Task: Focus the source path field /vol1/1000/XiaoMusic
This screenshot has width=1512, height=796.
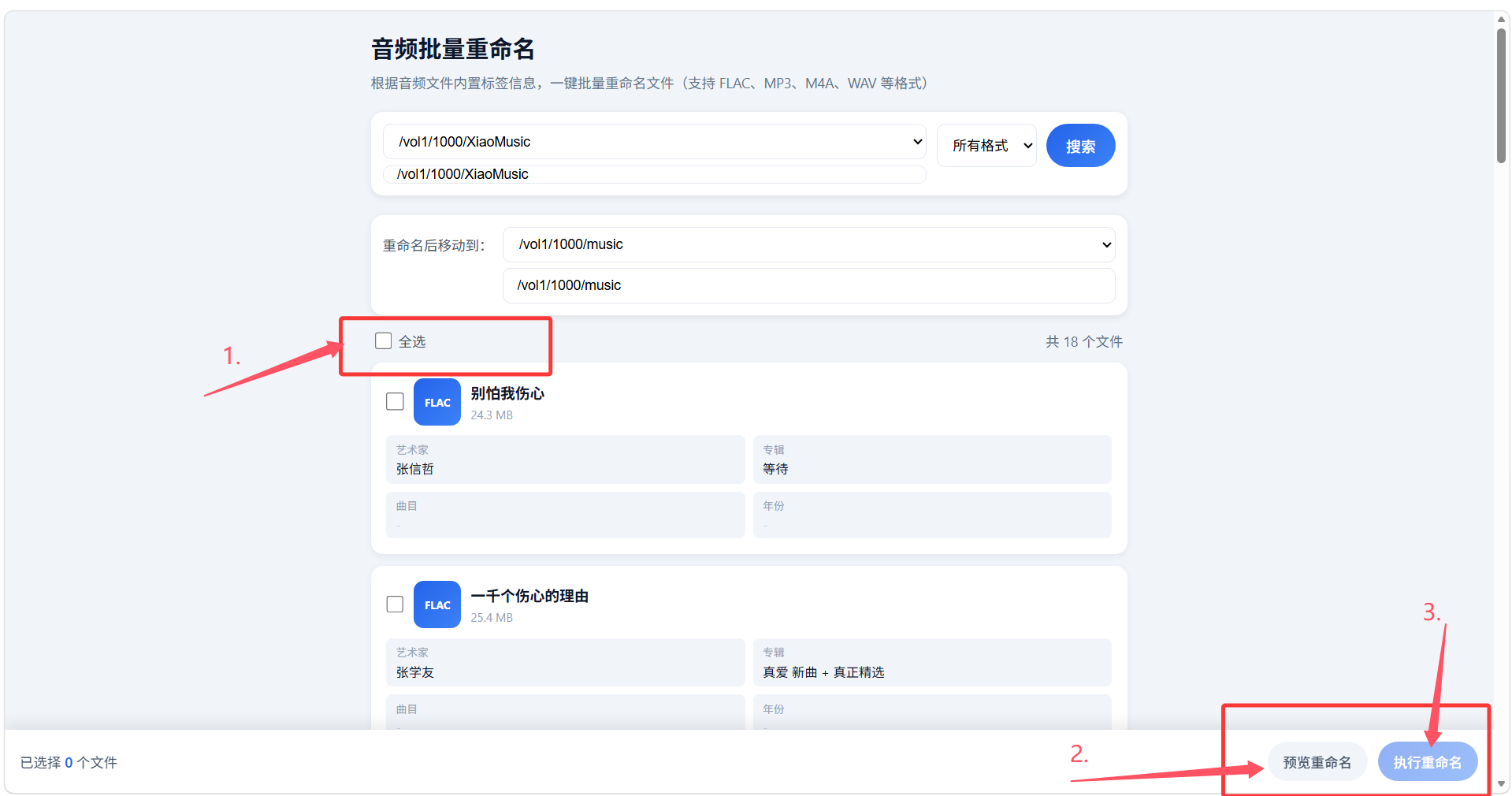Action: (655, 174)
